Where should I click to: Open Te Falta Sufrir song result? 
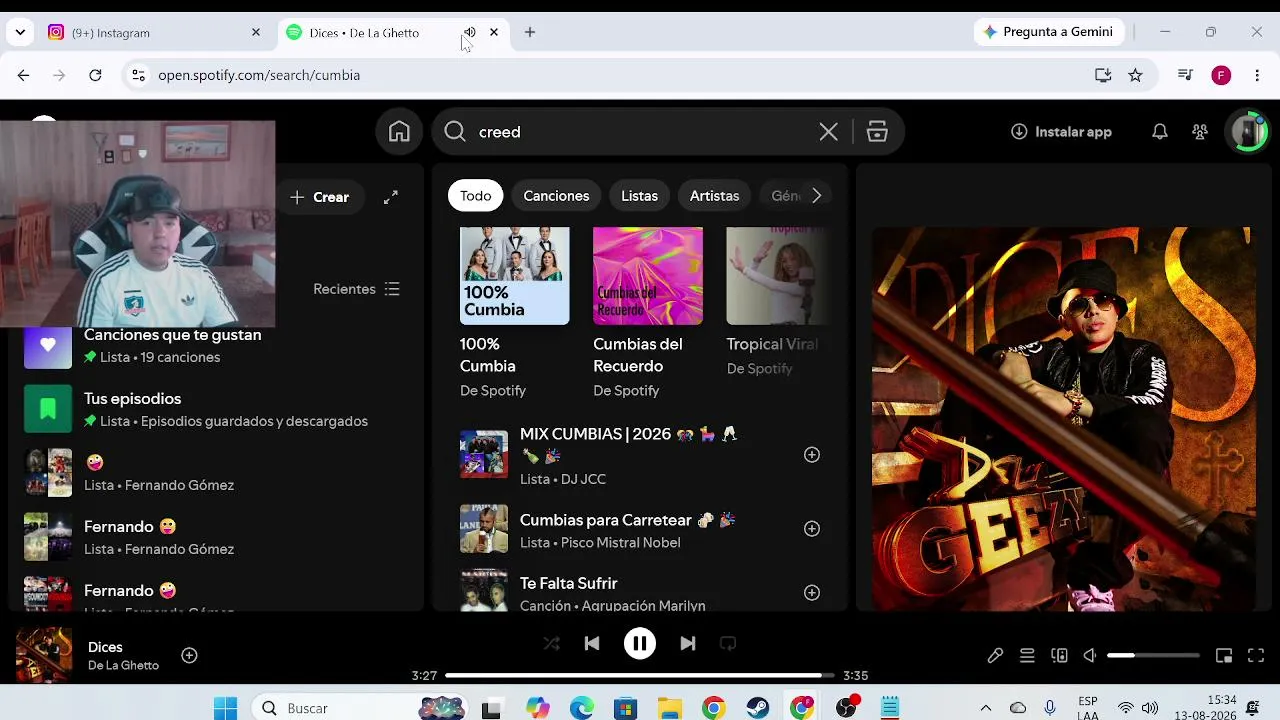(x=640, y=593)
